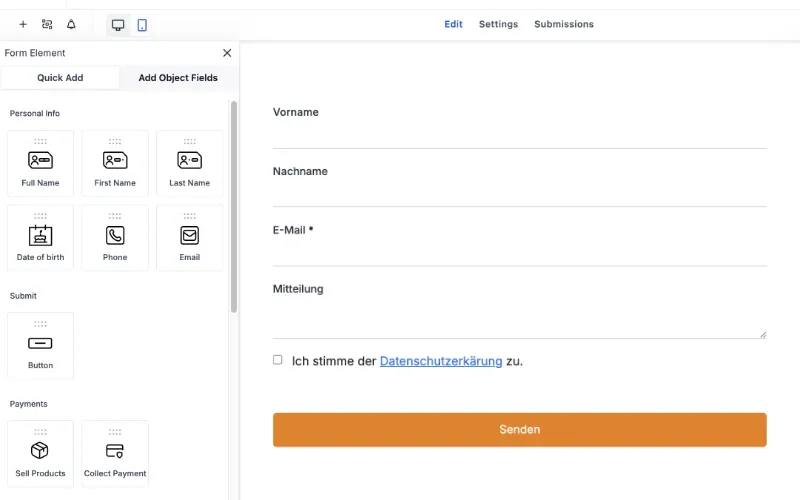Add the First Name field element
The image size is (800, 500).
115,164
